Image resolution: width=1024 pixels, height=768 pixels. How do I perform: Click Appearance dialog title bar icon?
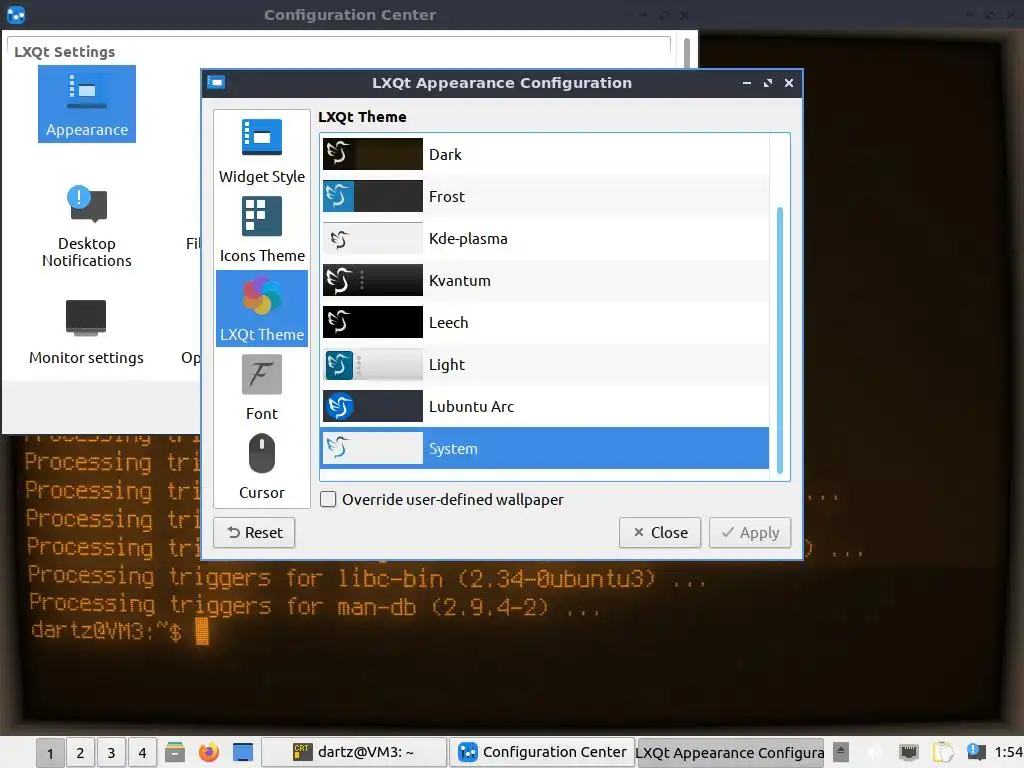click(216, 82)
